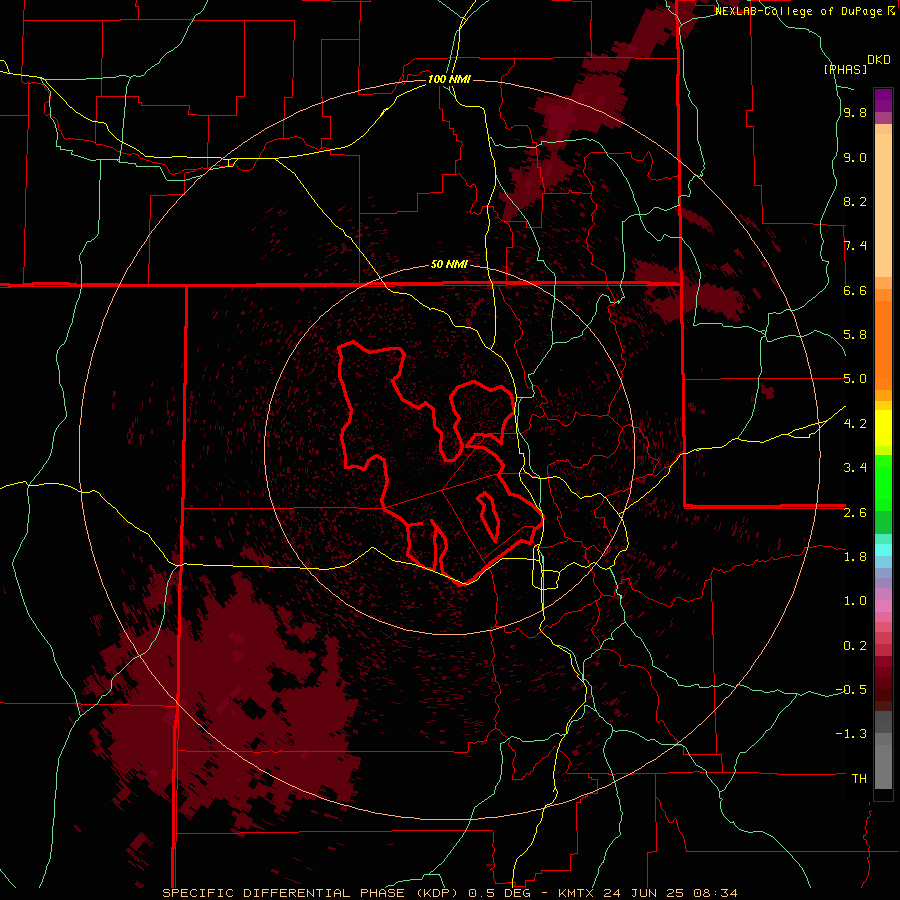Click the 4.2 scale label
900x900 pixels.
pos(855,424)
